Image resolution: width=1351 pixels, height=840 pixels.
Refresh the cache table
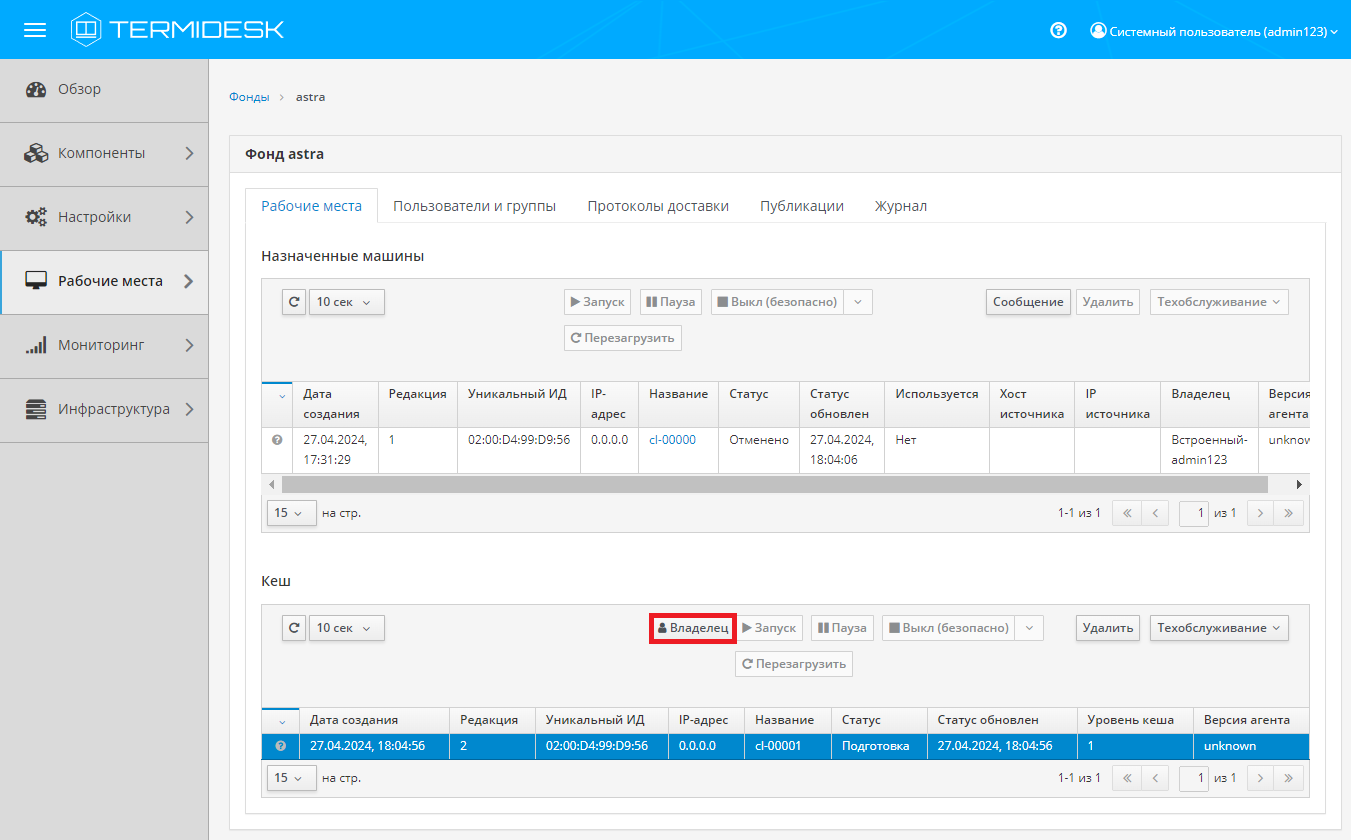[x=294, y=628]
